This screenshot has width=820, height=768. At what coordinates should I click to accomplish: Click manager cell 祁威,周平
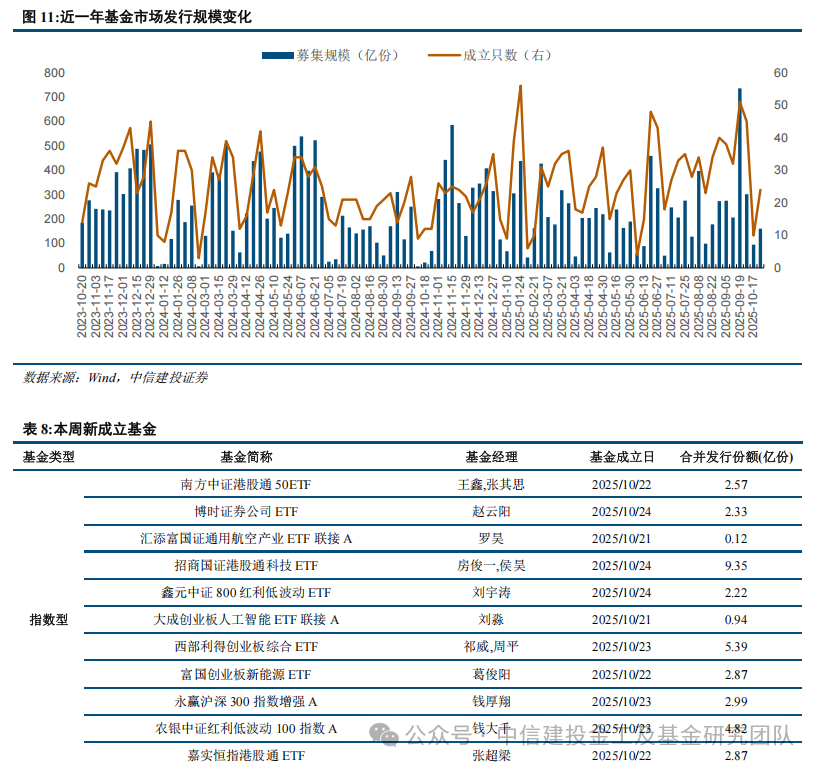point(491,647)
